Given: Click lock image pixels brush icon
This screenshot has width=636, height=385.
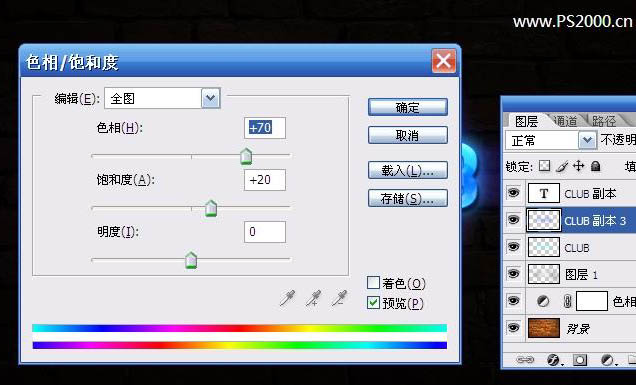Looking at the screenshot, I should coord(562,166).
